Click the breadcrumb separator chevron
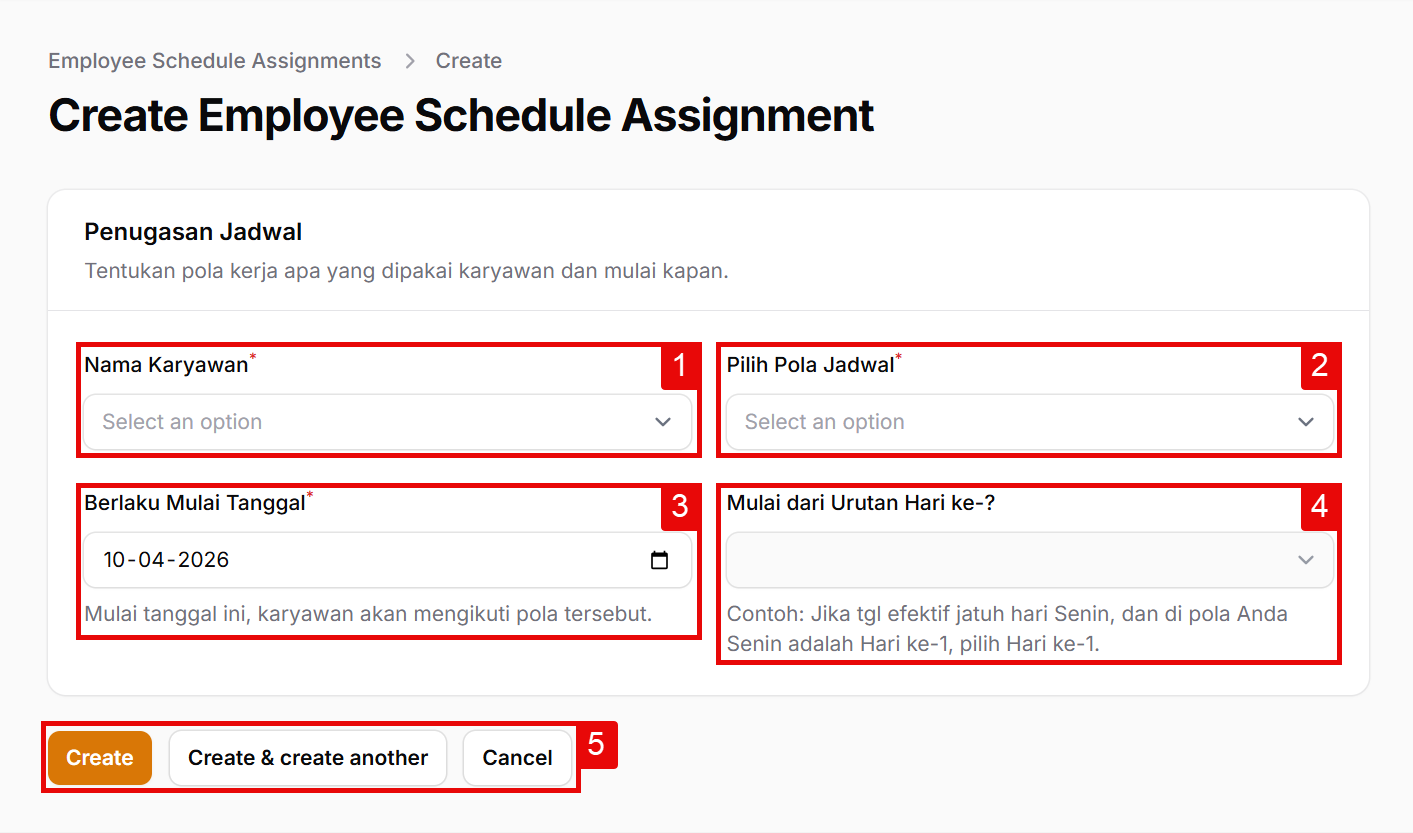 [x=409, y=61]
